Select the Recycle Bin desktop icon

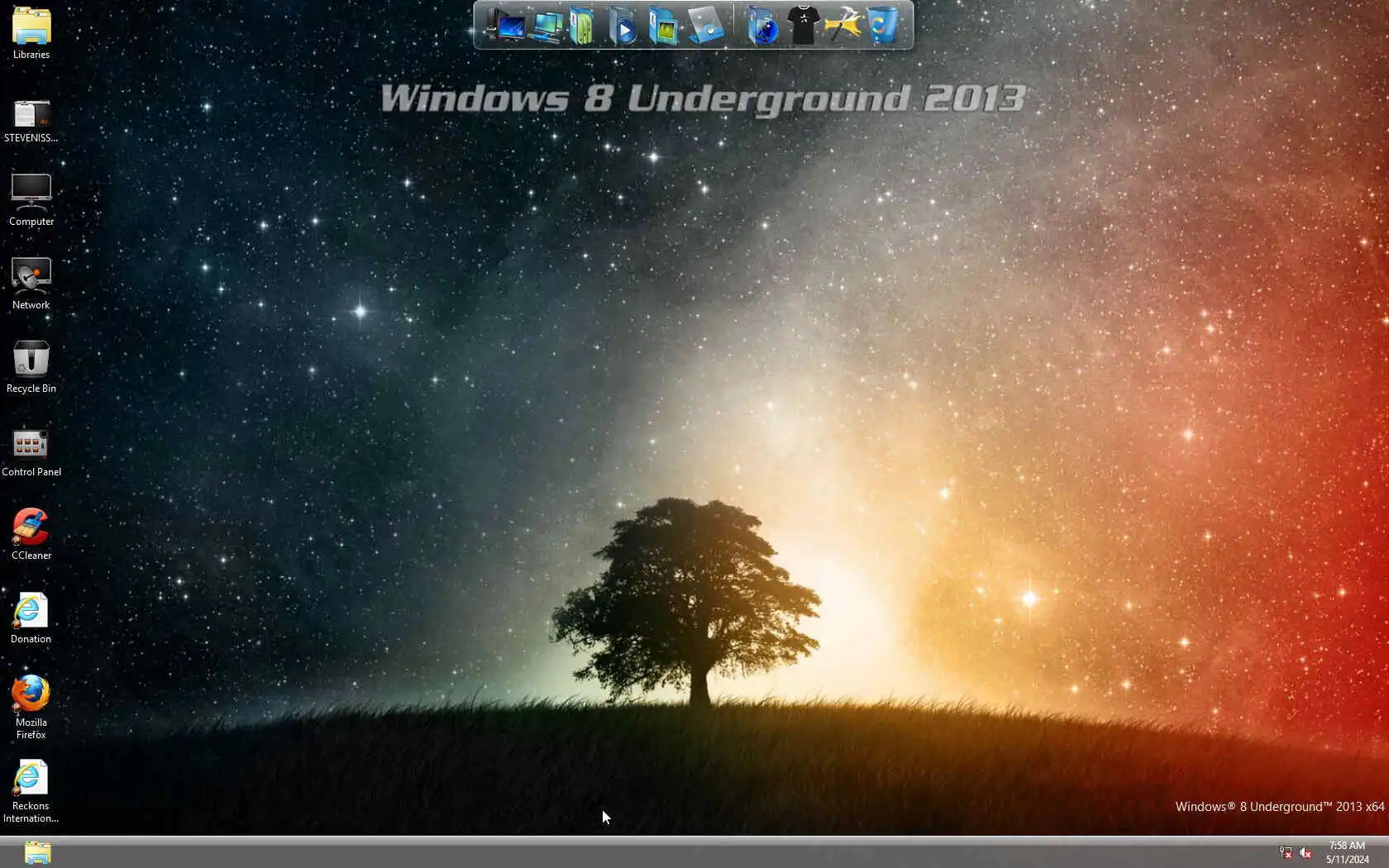click(31, 367)
